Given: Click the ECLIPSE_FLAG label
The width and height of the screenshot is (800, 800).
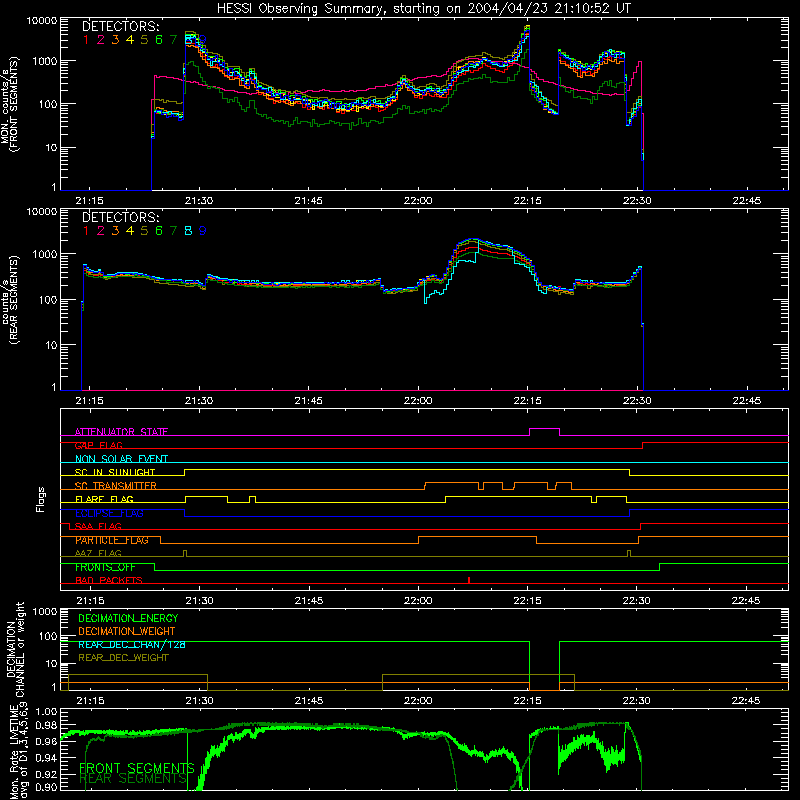Looking at the screenshot, I should pos(109,513).
